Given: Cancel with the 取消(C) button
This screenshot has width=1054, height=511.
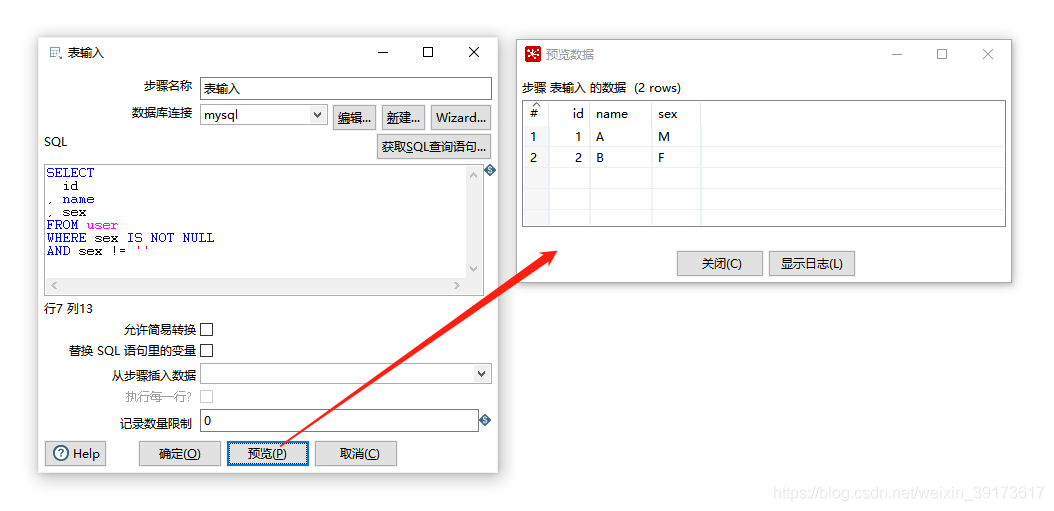Looking at the screenshot, I should tap(356, 454).
